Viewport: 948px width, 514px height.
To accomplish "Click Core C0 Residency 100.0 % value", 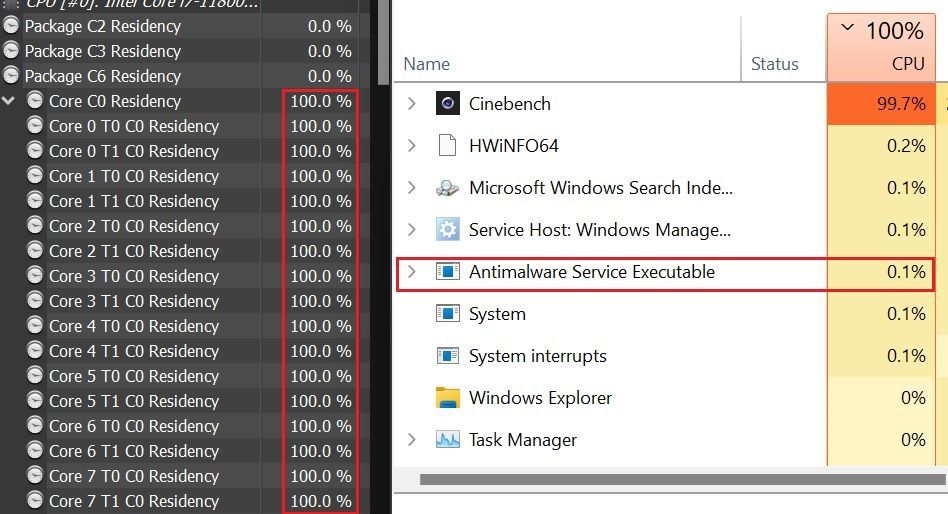I will [321, 101].
